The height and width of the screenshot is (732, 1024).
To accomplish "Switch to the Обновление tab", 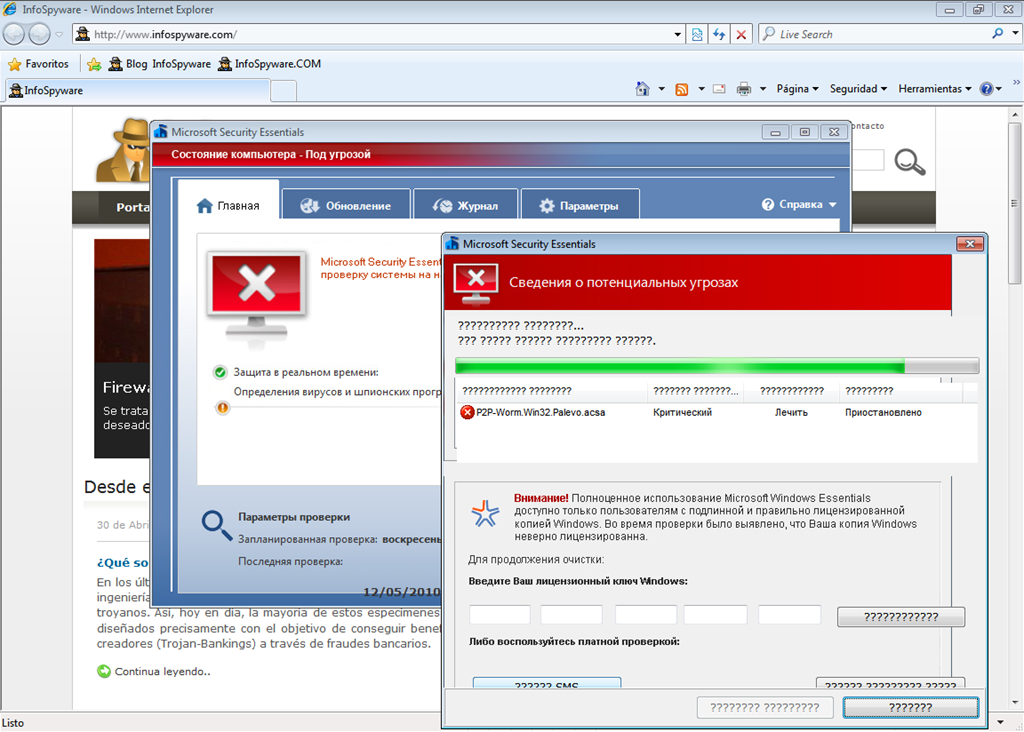I will click(x=346, y=205).
